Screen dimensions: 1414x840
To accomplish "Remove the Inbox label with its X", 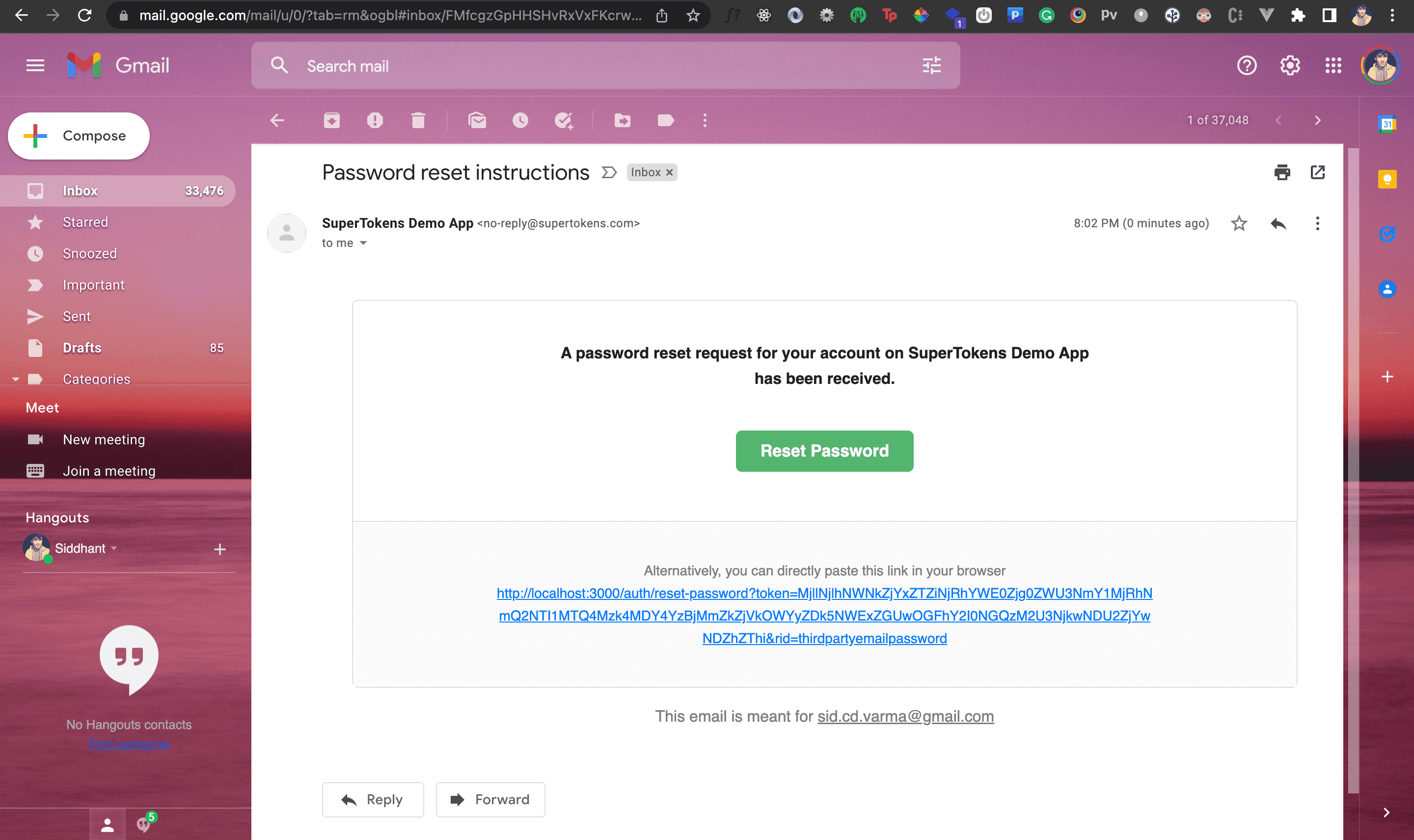I will point(669,173).
